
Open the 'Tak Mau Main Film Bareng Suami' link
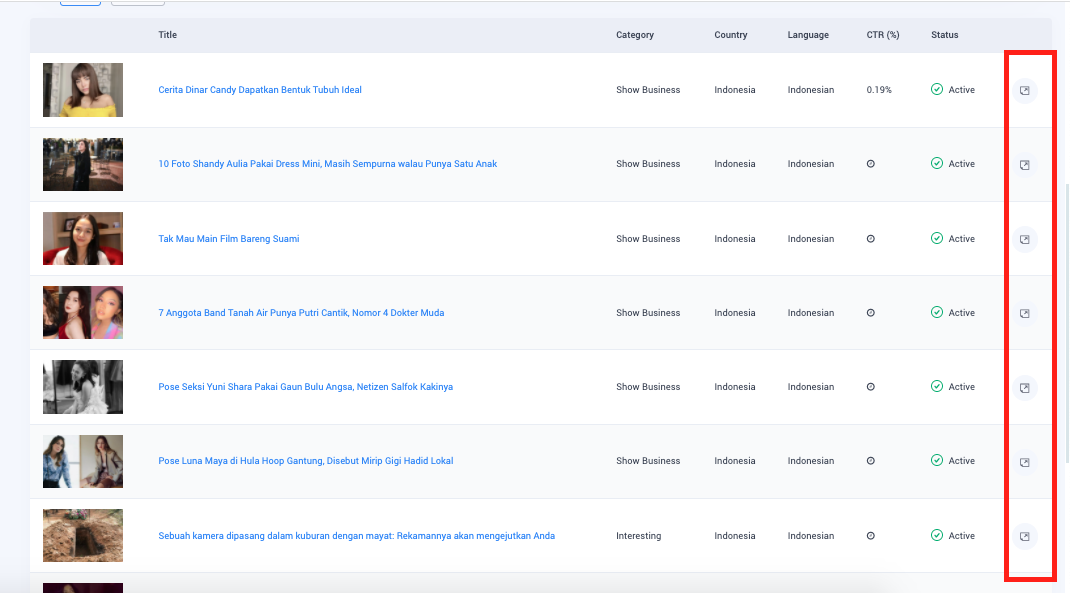coord(228,239)
